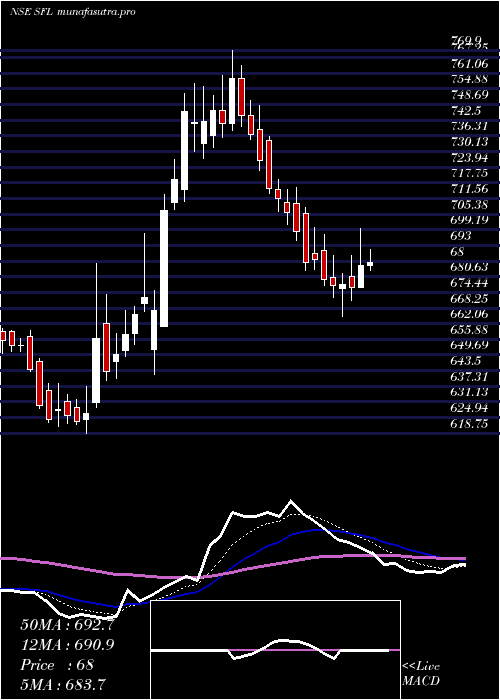Select the 631.13 price axis label
500x700 pixels.
point(469,392)
